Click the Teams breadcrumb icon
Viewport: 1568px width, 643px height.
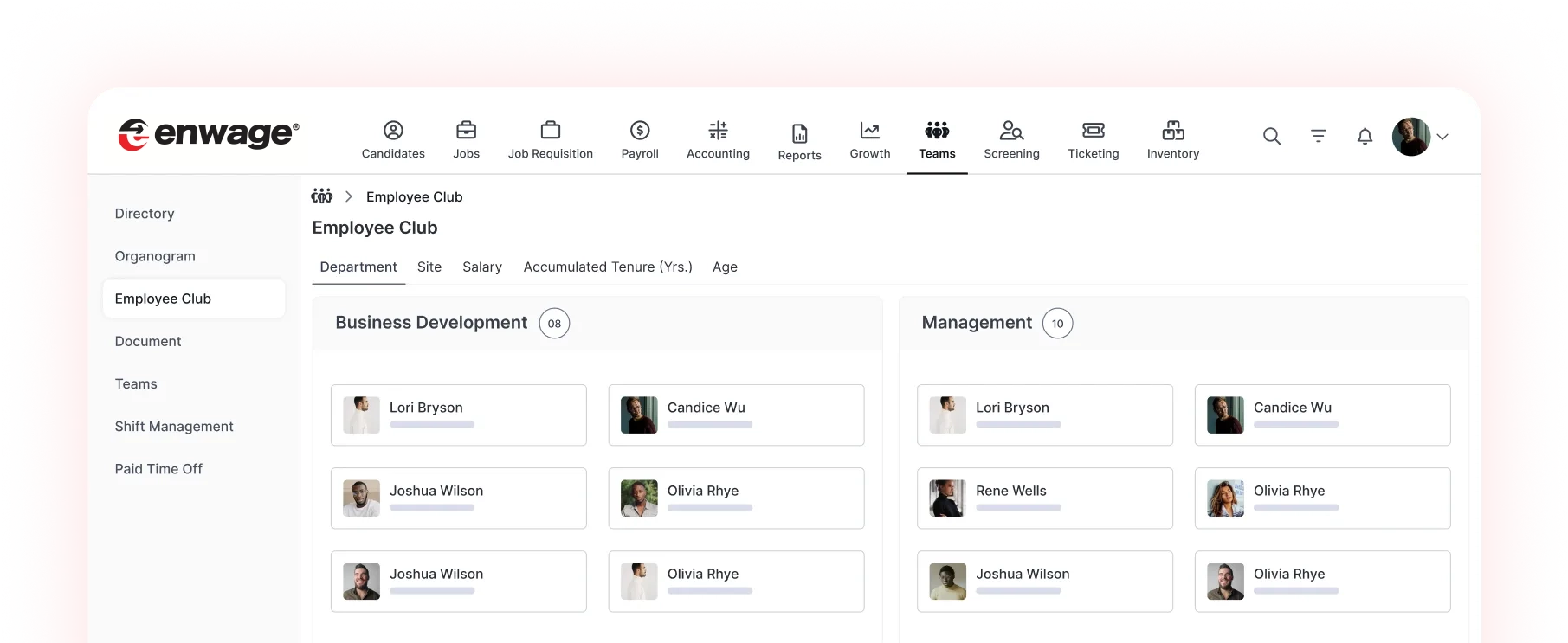[322, 196]
